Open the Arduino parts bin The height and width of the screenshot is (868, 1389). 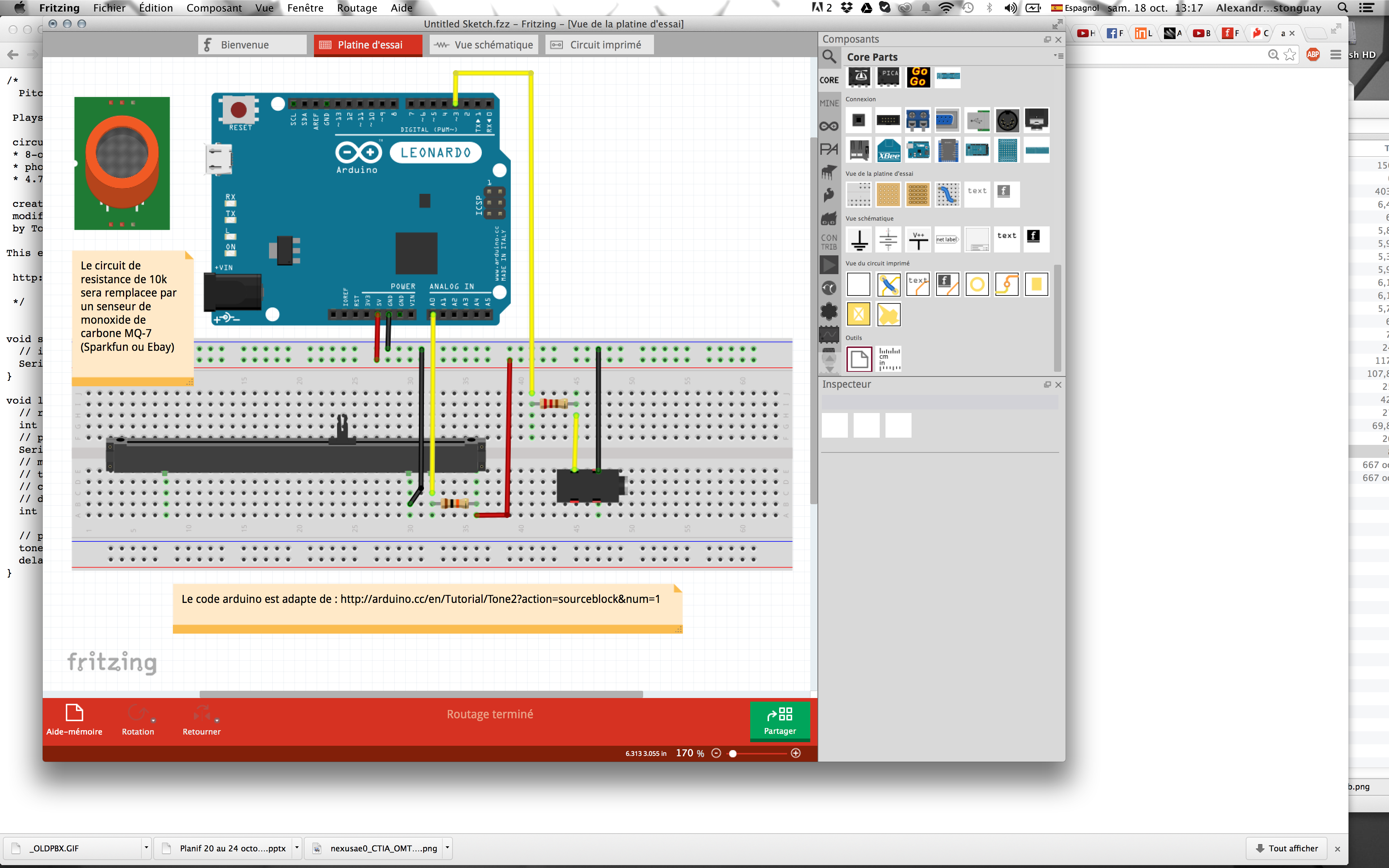(829, 126)
